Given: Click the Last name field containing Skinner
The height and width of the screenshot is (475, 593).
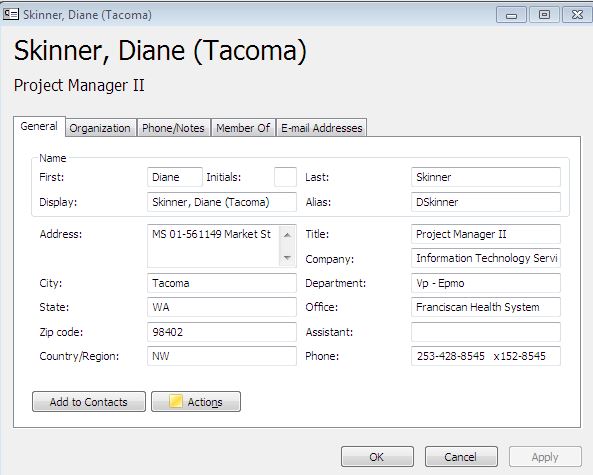Looking at the screenshot, I should [x=486, y=177].
